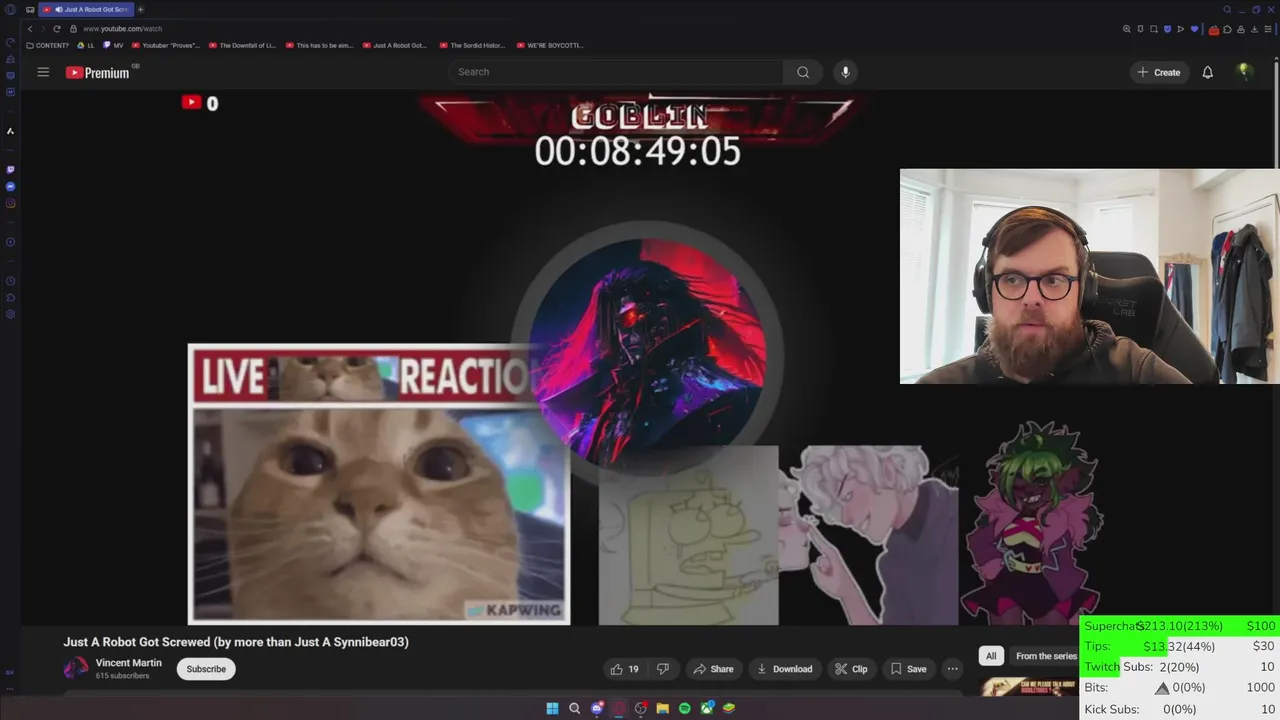Viewport: 1280px width, 720px height.
Task: Open WE'RE BOYCOTTI... bookmark
Action: (550, 45)
